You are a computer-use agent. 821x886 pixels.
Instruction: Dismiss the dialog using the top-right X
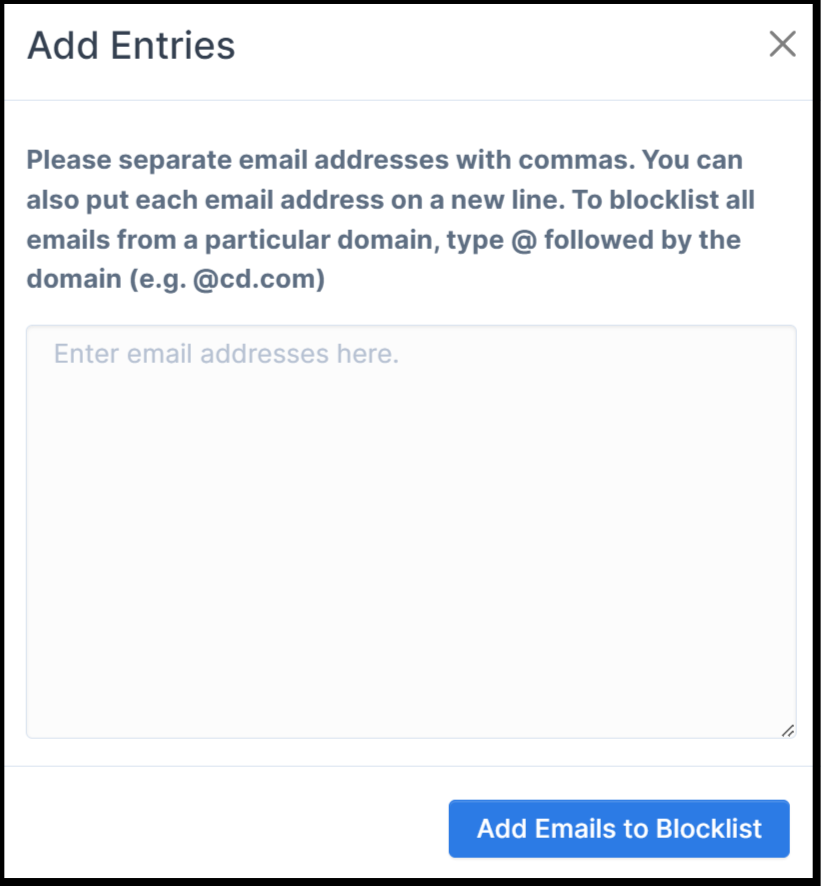[782, 44]
